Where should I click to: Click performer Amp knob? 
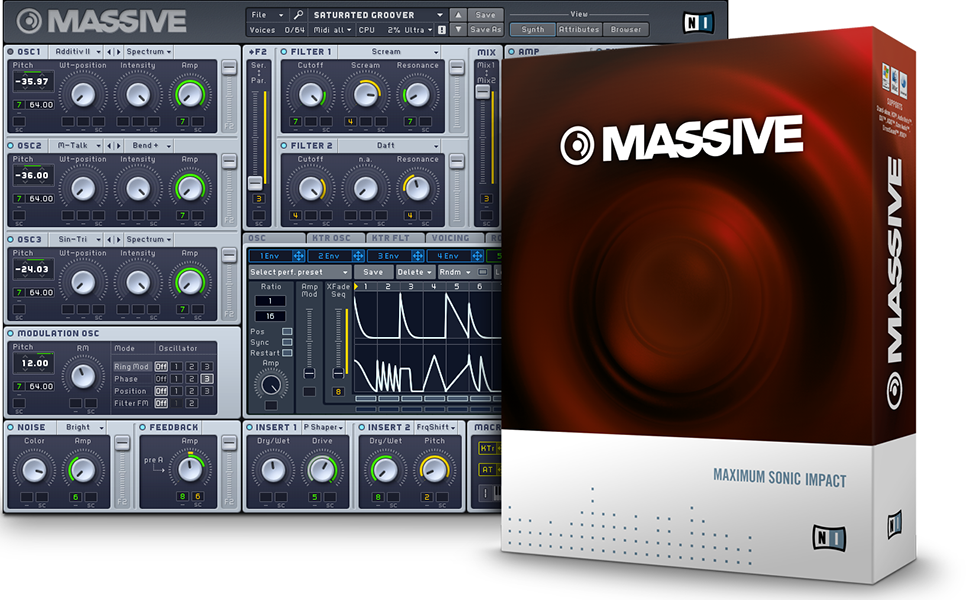pos(271,385)
